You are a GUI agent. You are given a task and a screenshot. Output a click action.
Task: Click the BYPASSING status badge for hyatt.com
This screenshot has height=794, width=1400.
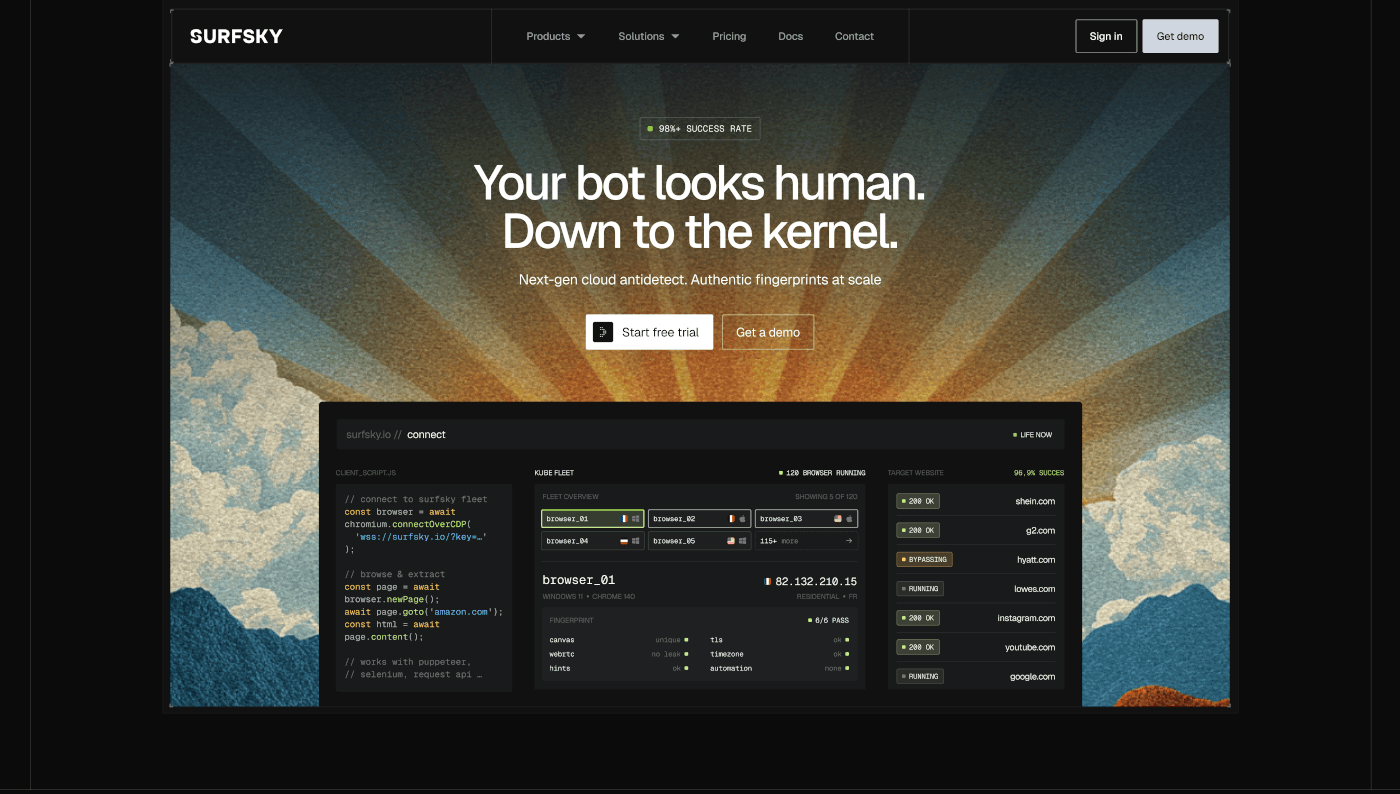tap(925, 560)
